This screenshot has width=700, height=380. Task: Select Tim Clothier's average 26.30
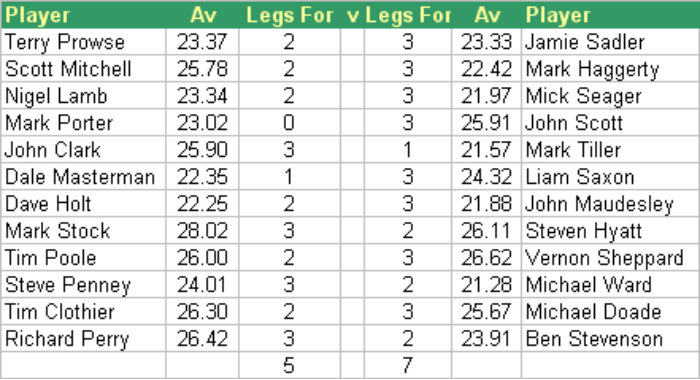point(202,312)
